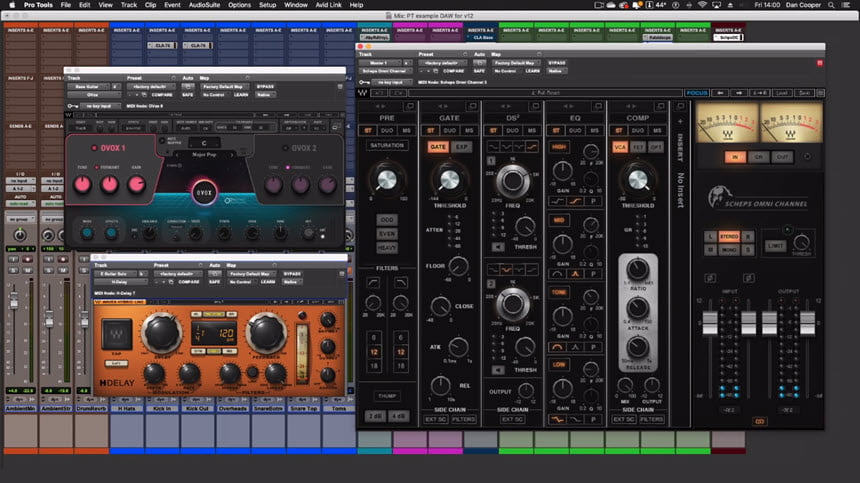Viewport: 860px width, 483px height.
Task: Expand the GATE module view icon
Action: point(473,106)
